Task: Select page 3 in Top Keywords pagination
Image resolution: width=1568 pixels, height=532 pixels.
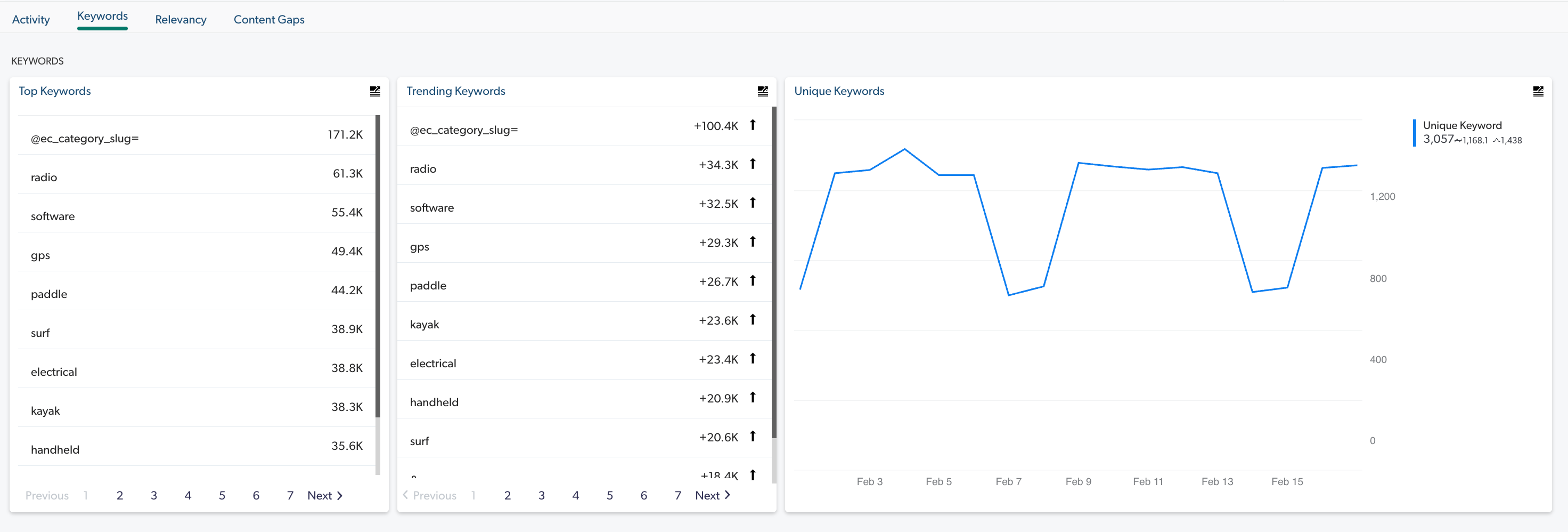Action: (x=153, y=495)
